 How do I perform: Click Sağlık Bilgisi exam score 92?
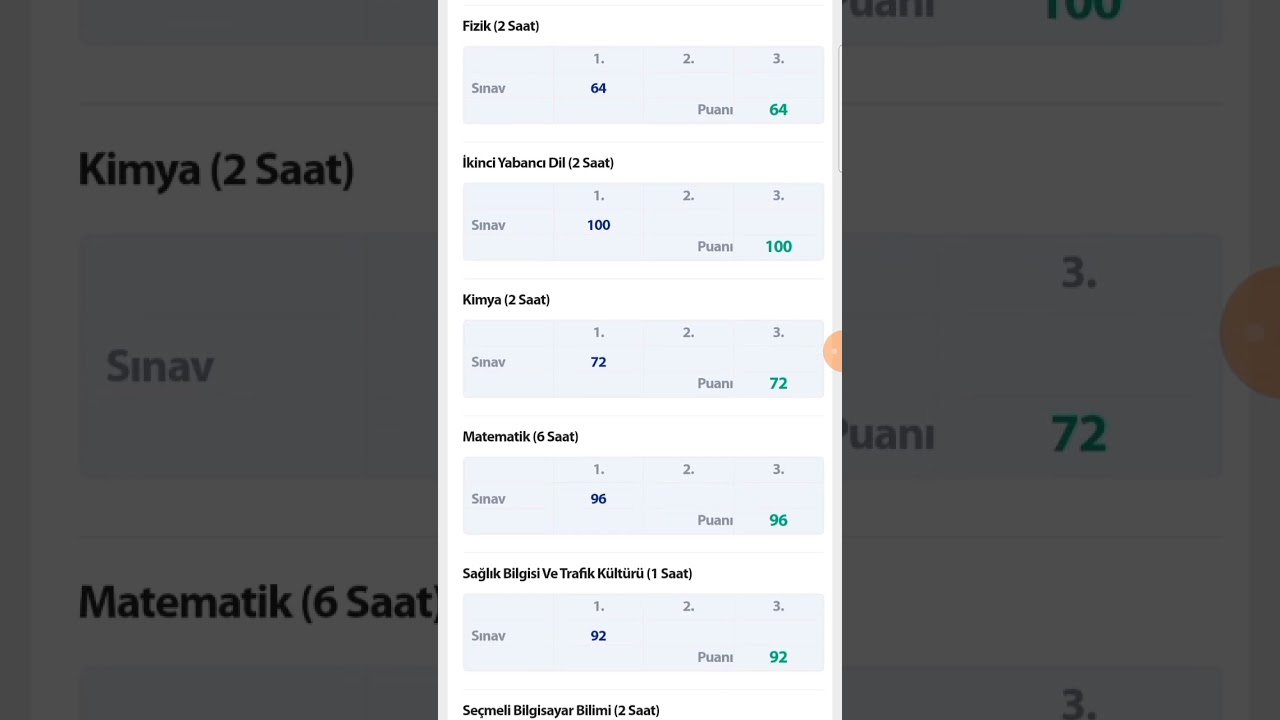point(598,636)
